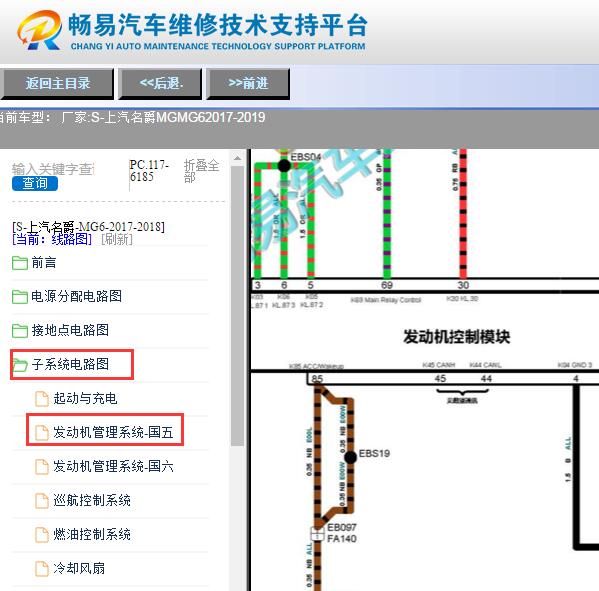Select the 前言 tree entry
This screenshot has width=599, height=591.
pos(44,263)
